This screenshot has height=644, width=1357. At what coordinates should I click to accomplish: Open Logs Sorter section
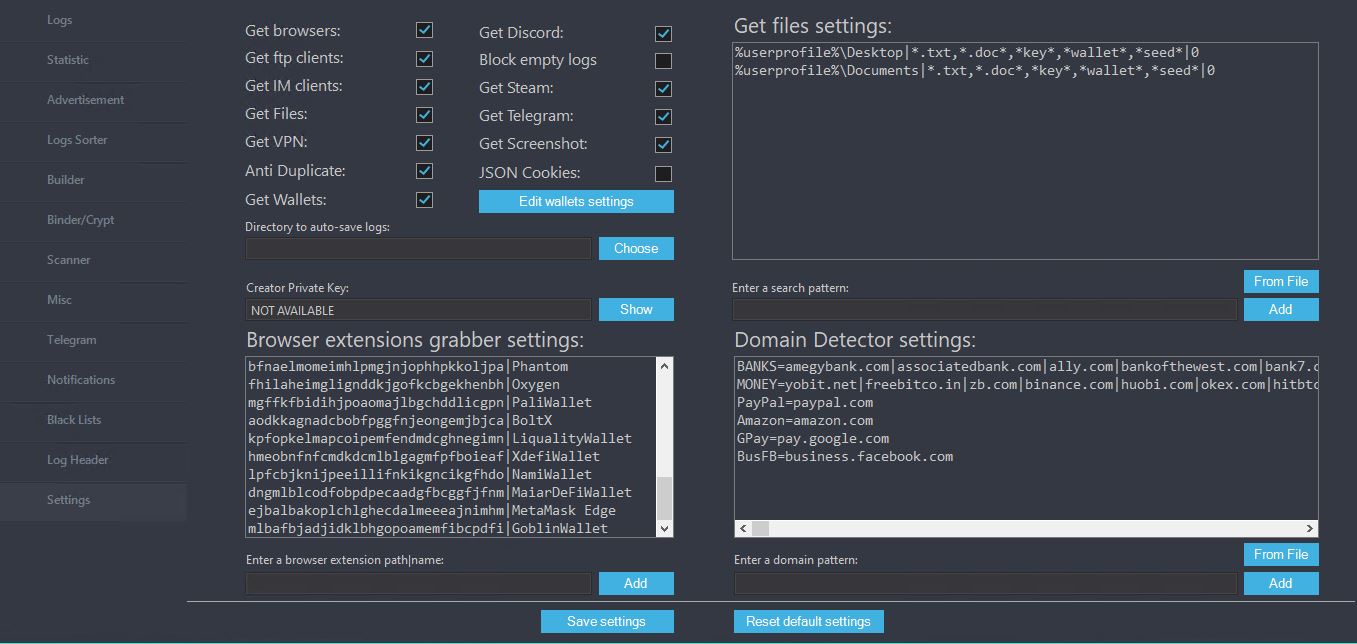pyautogui.click(x=93, y=140)
